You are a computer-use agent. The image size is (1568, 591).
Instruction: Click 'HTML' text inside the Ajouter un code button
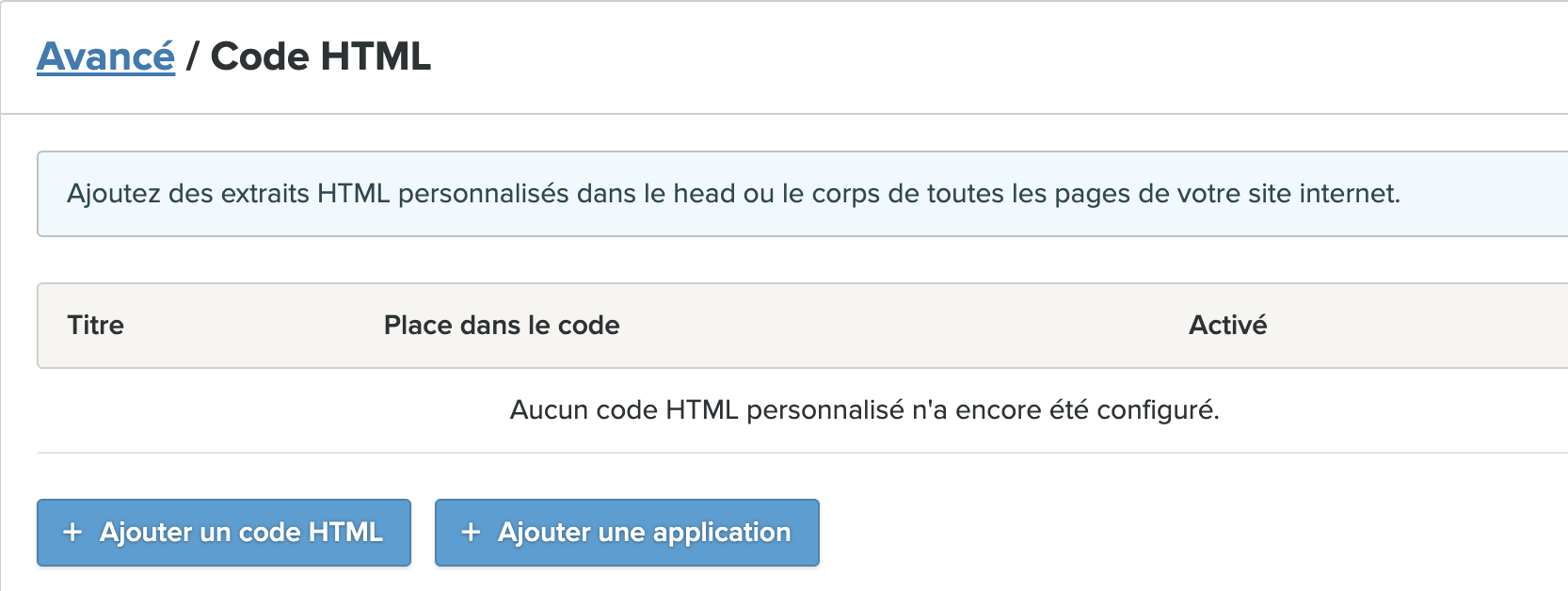(345, 532)
